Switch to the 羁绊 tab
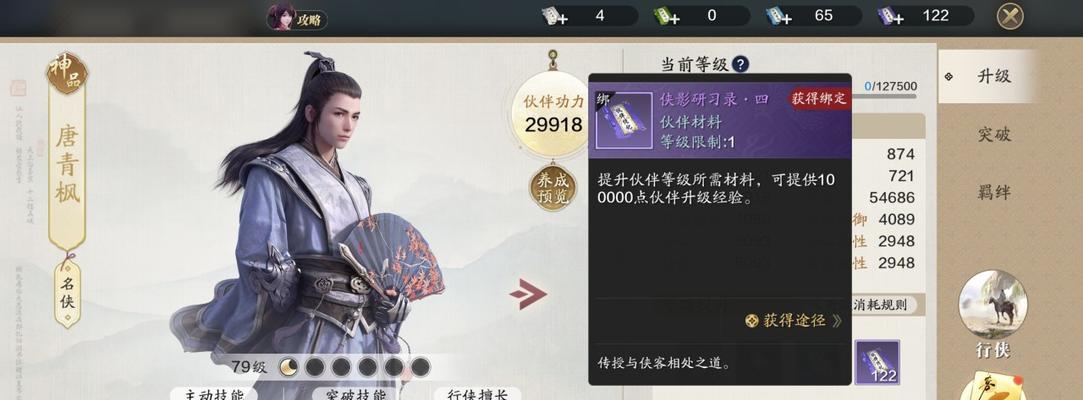This screenshot has height=400, width=1083. (995, 193)
